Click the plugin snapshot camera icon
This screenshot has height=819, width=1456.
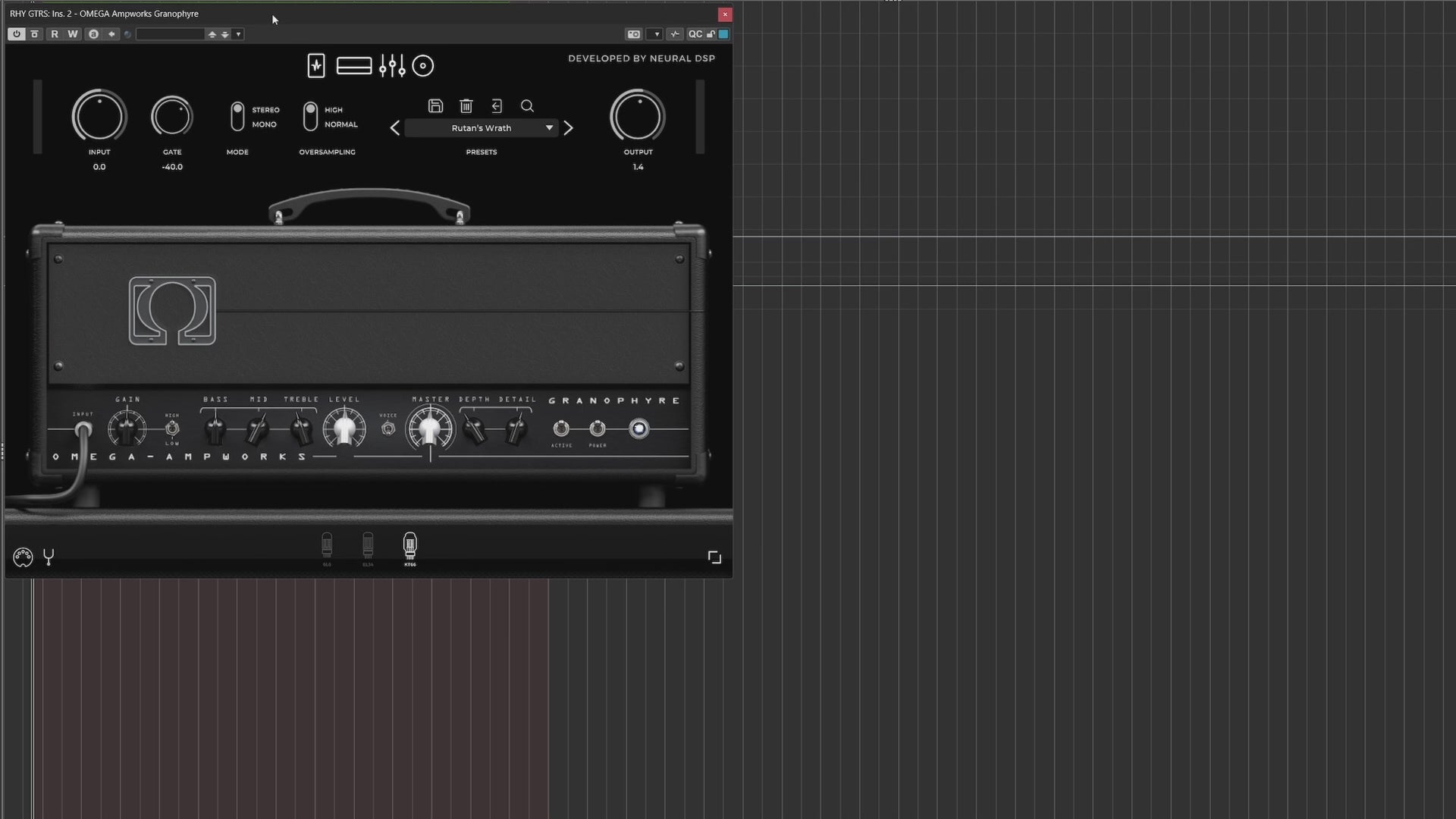pyautogui.click(x=633, y=34)
